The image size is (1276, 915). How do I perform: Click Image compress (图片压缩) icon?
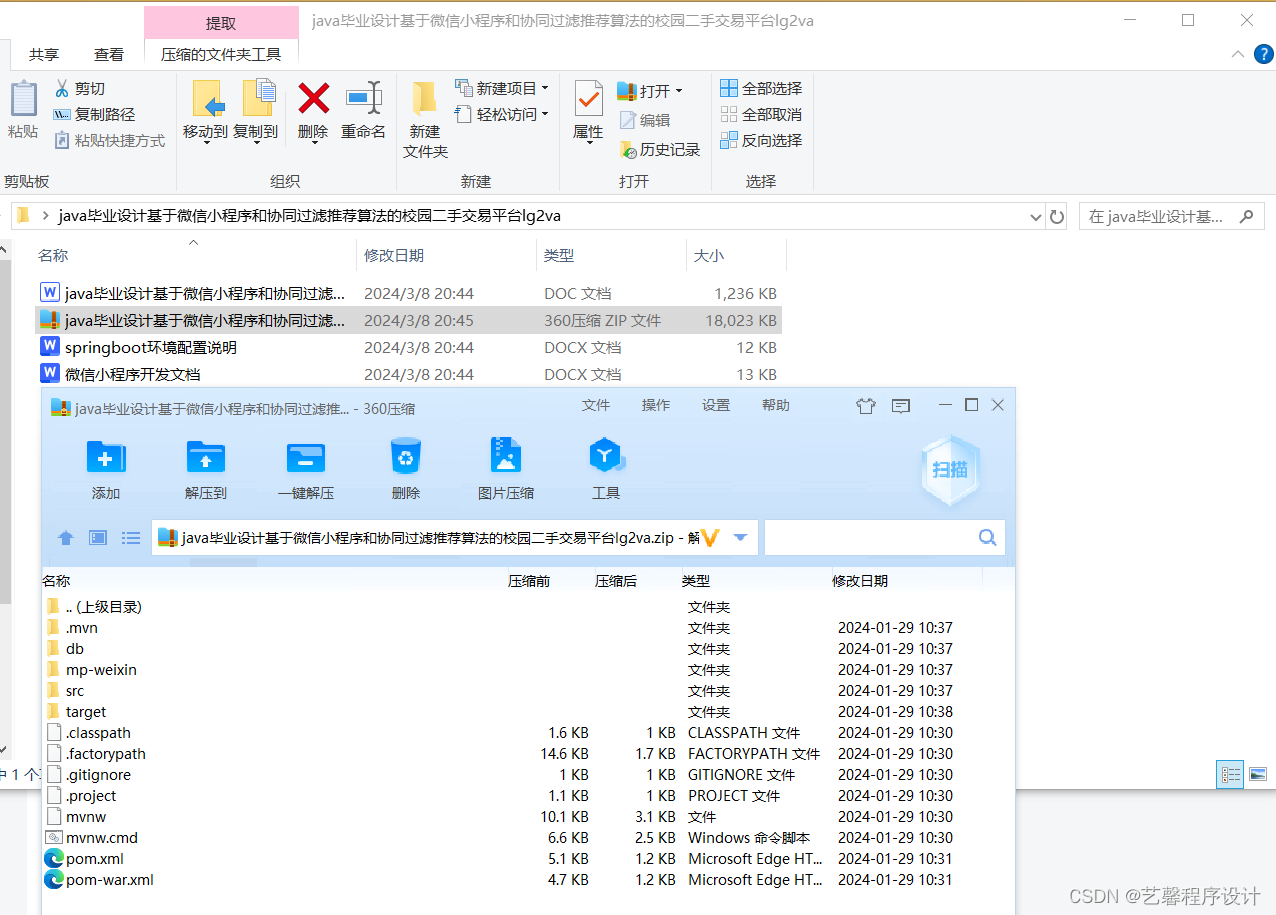506,455
